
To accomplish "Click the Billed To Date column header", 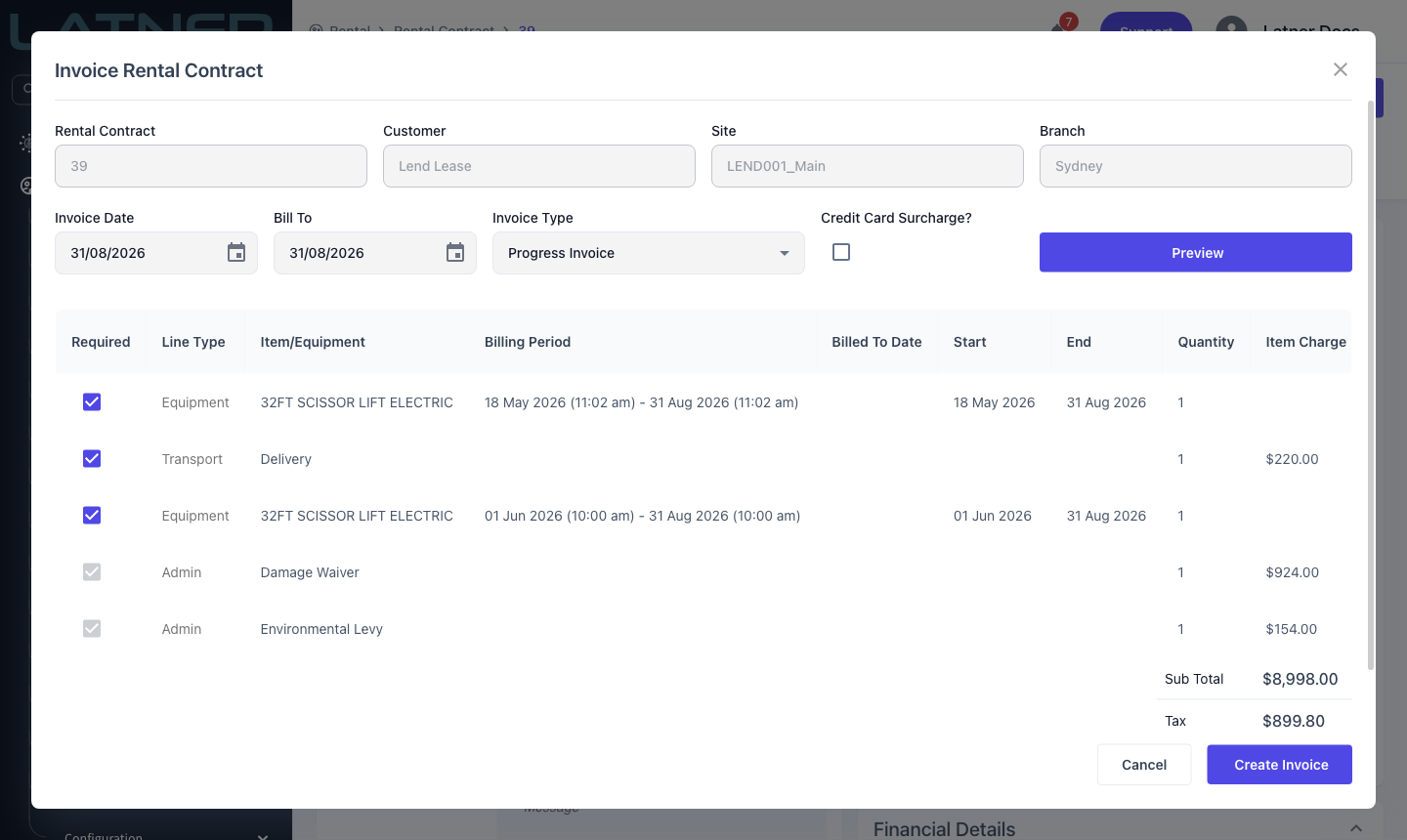I will tap(876, 342).
